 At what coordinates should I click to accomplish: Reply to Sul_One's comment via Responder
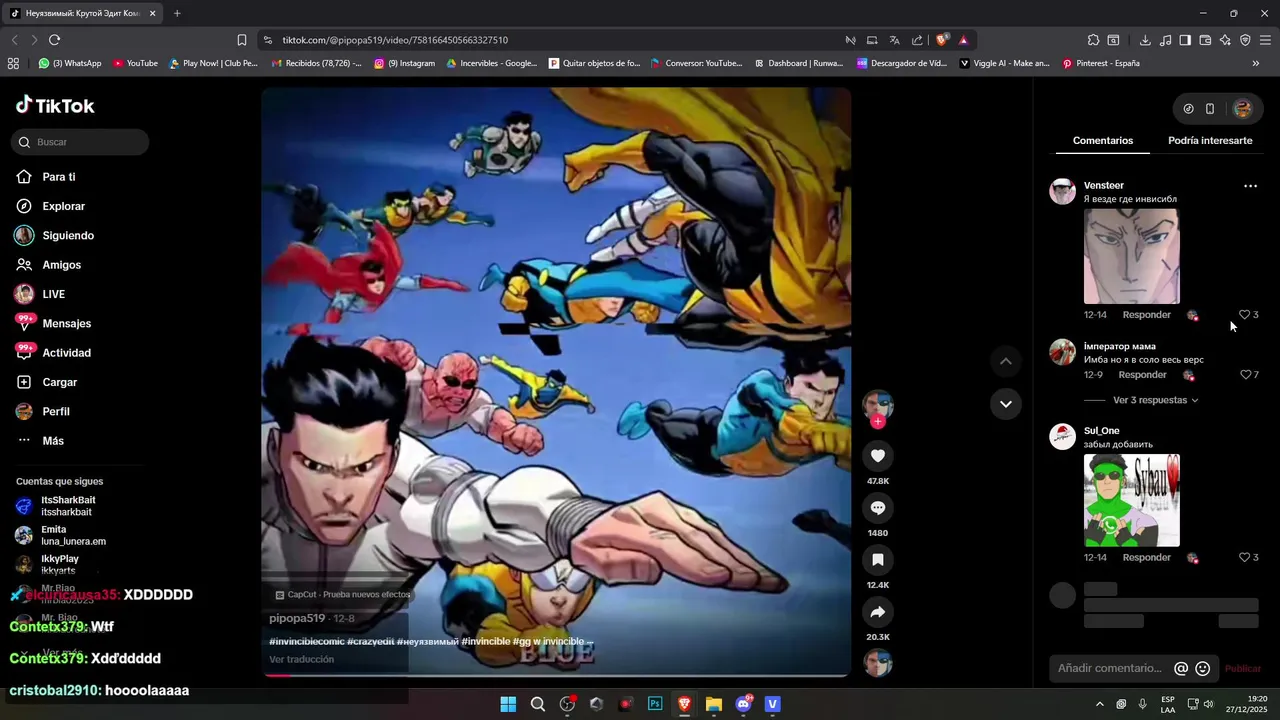pyautogui.click(x=1146, y=558)
